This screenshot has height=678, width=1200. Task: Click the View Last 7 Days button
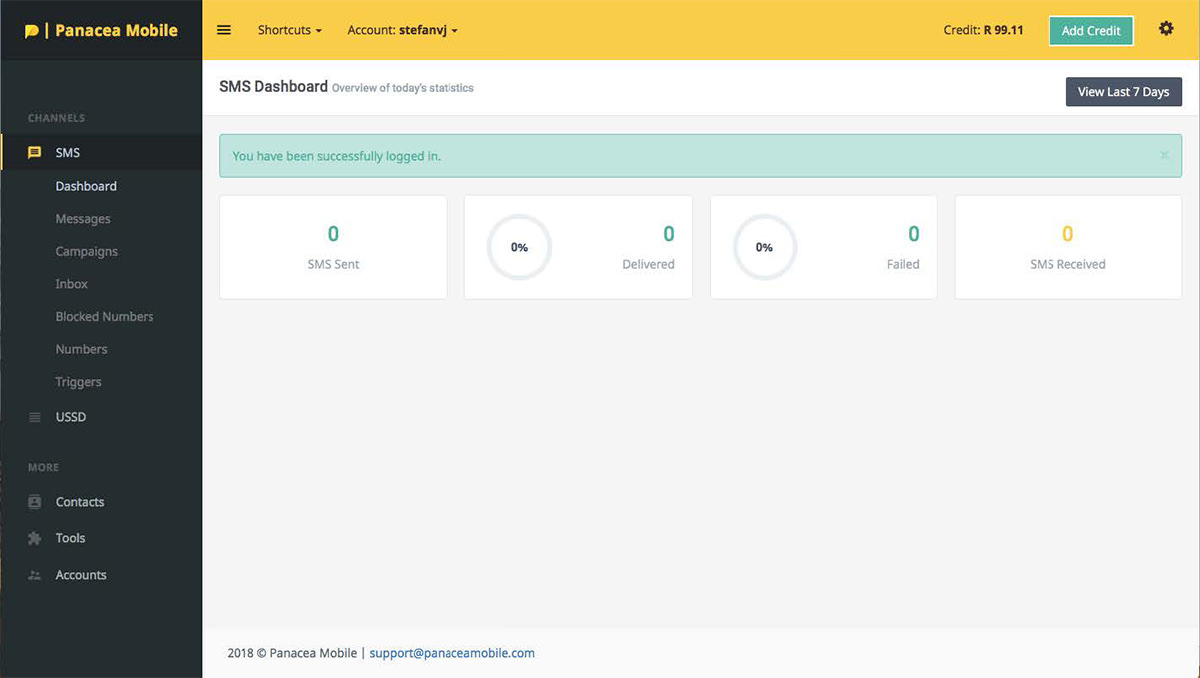click(1123, 92)
